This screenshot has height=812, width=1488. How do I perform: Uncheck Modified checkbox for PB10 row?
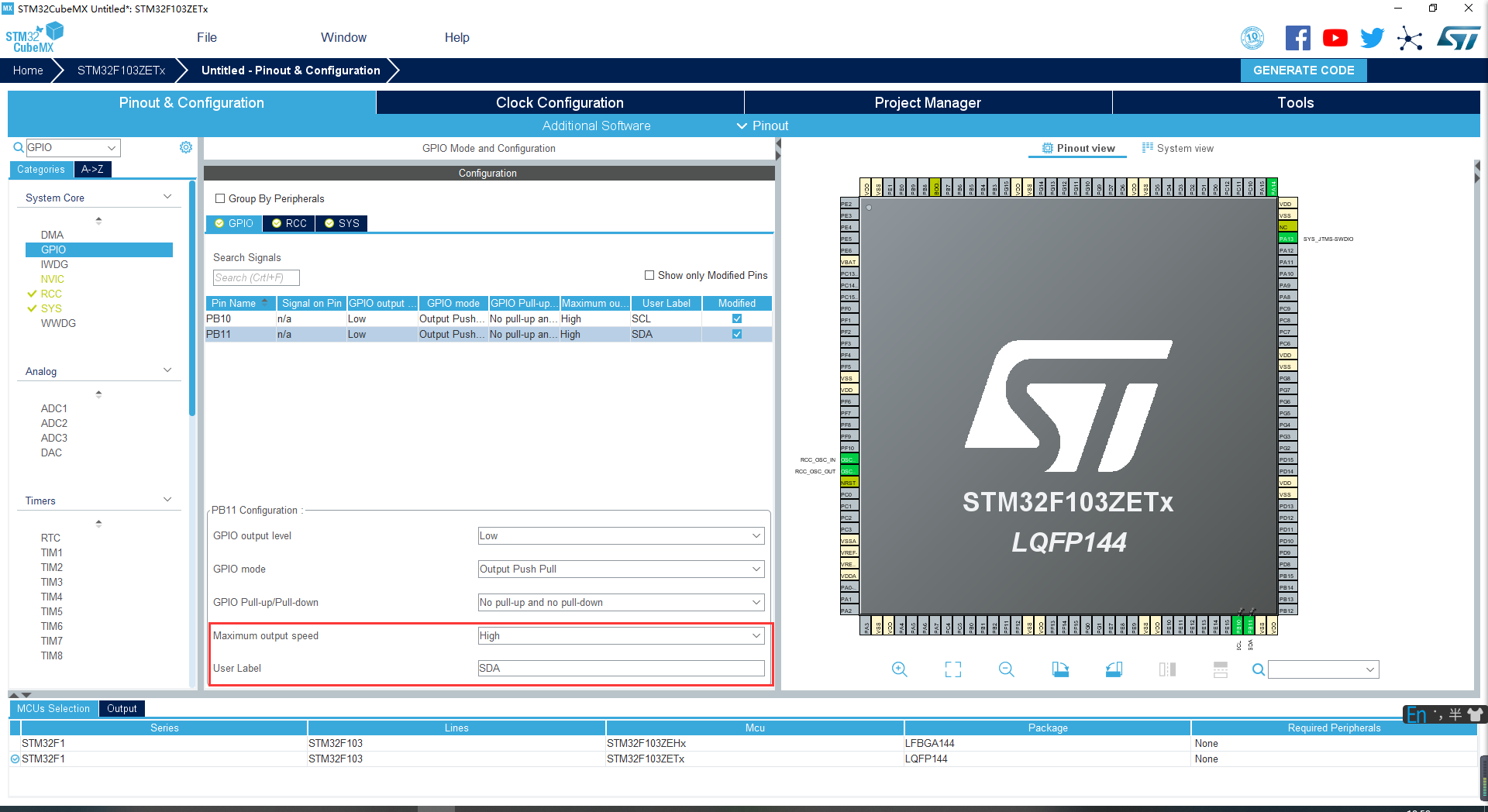point(736,318)
